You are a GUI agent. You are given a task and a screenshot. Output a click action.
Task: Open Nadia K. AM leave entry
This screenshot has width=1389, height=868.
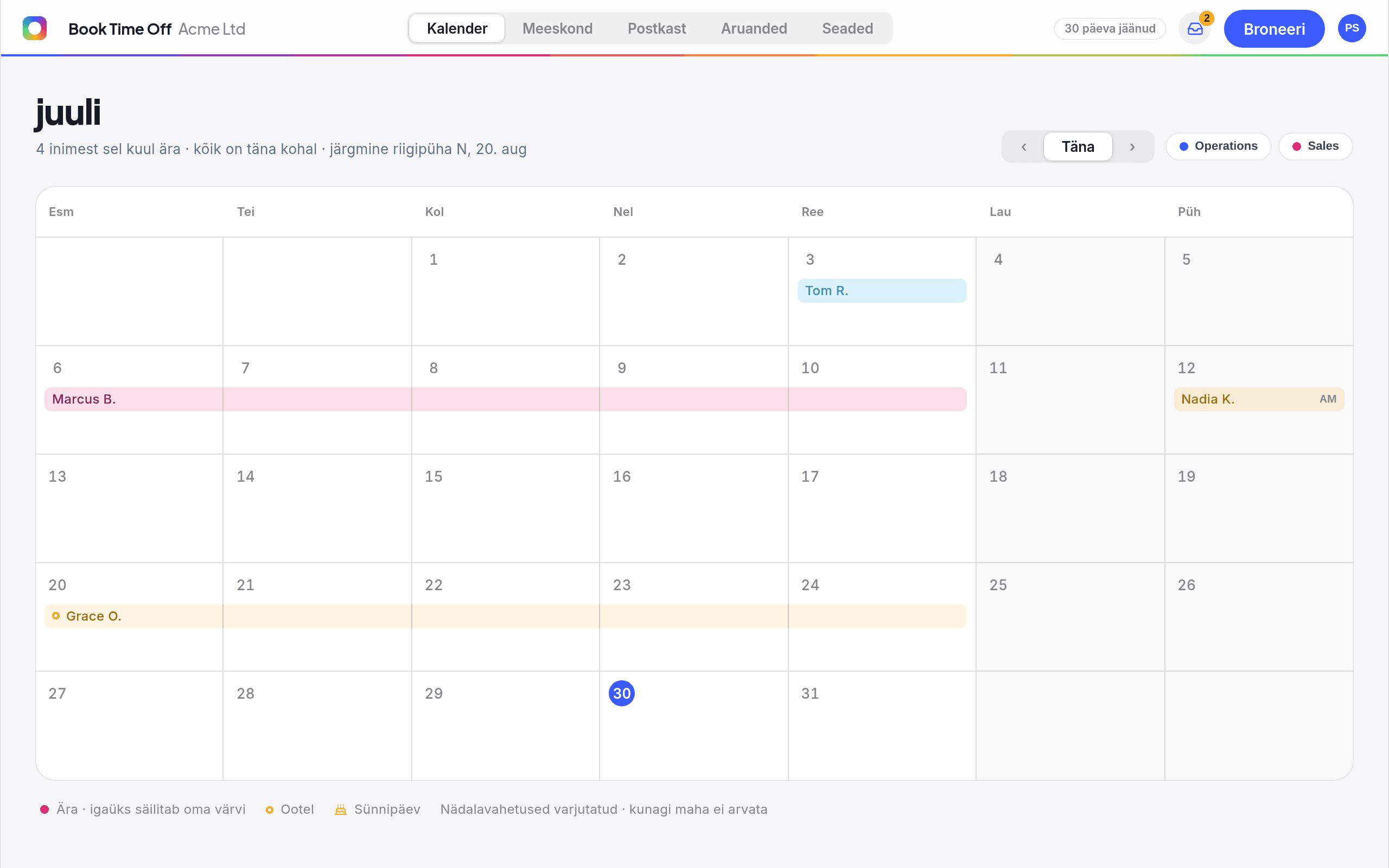pyautogui.click(x=1259, y=400)
